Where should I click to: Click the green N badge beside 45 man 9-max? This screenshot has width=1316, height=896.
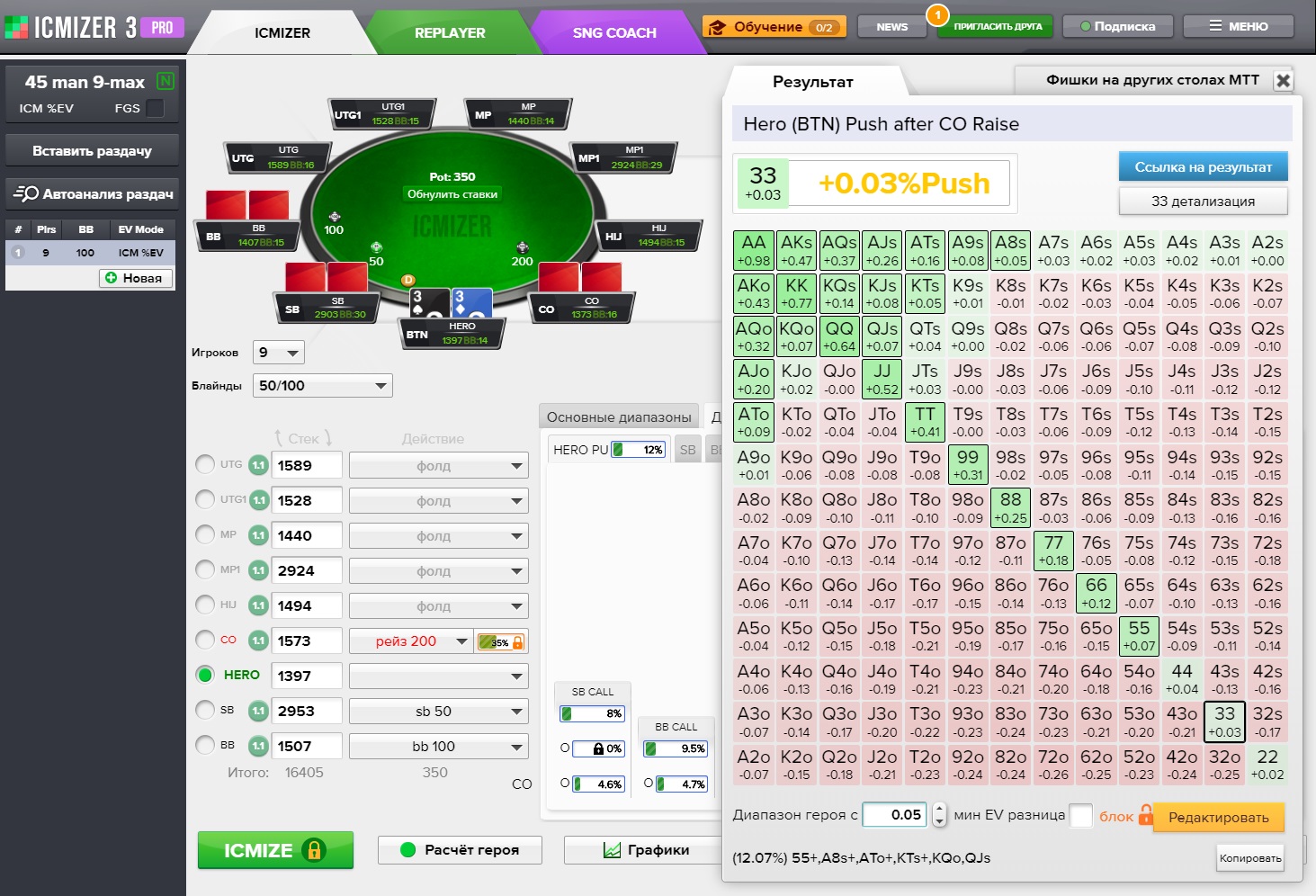(166, 81)
